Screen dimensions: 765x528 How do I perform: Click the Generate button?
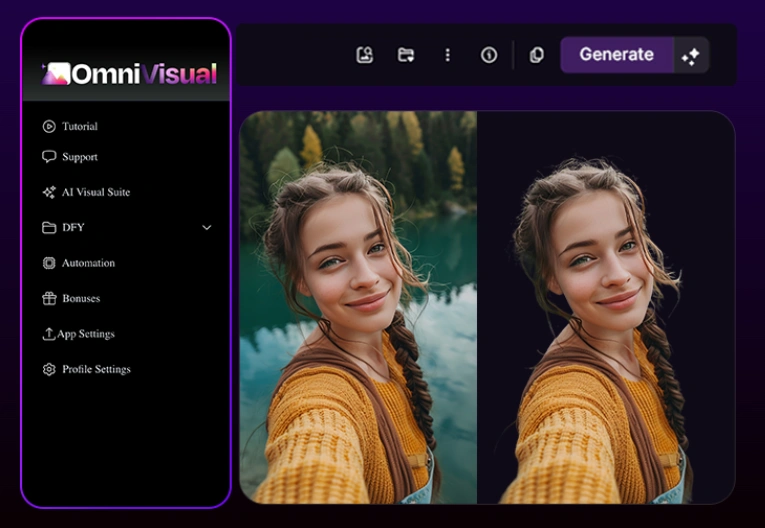tap(617, 55)
